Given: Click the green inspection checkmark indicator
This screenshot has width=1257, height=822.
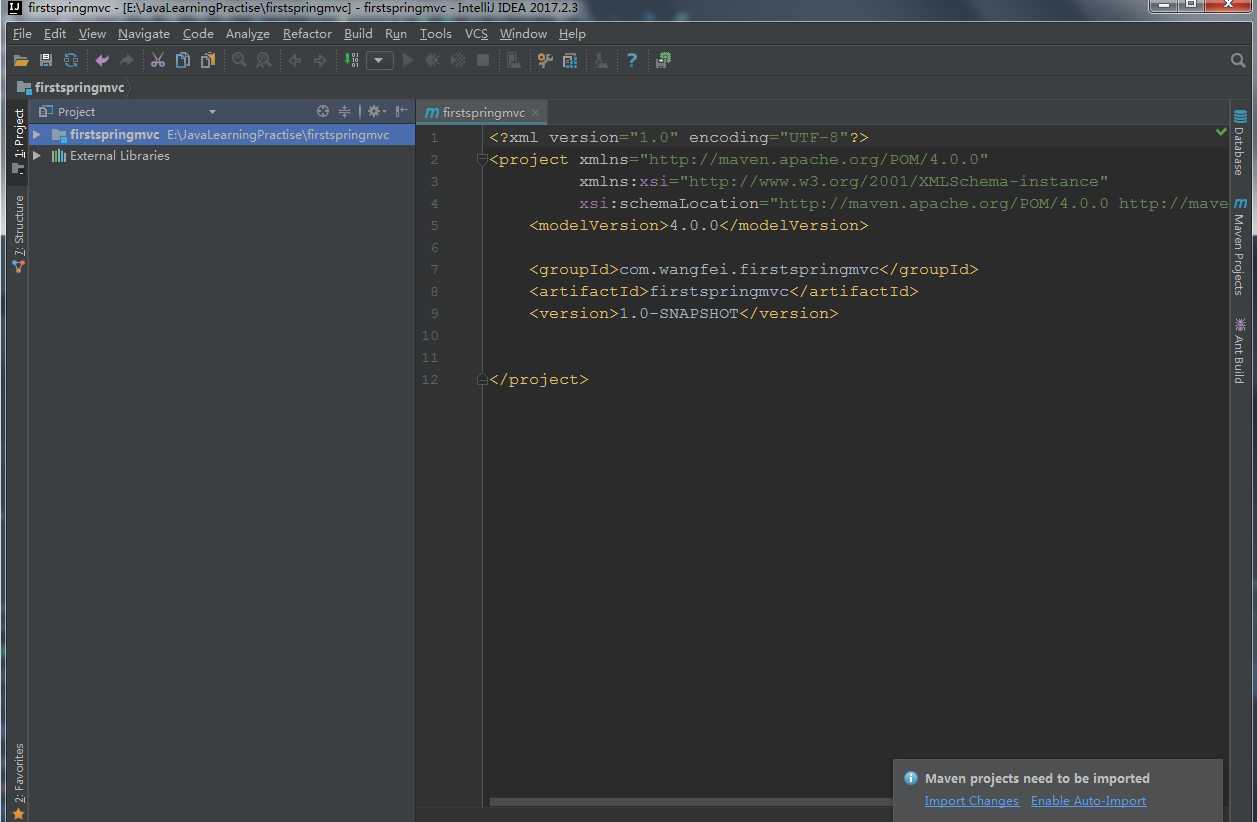Looking at the screenshot, I should click(1221, 131).
